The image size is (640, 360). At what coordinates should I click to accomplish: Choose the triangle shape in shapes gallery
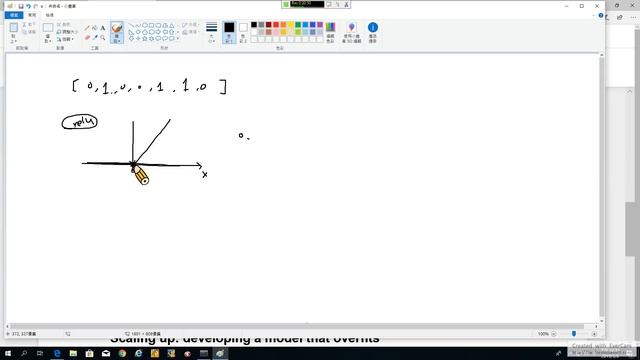tap(171, 25)
